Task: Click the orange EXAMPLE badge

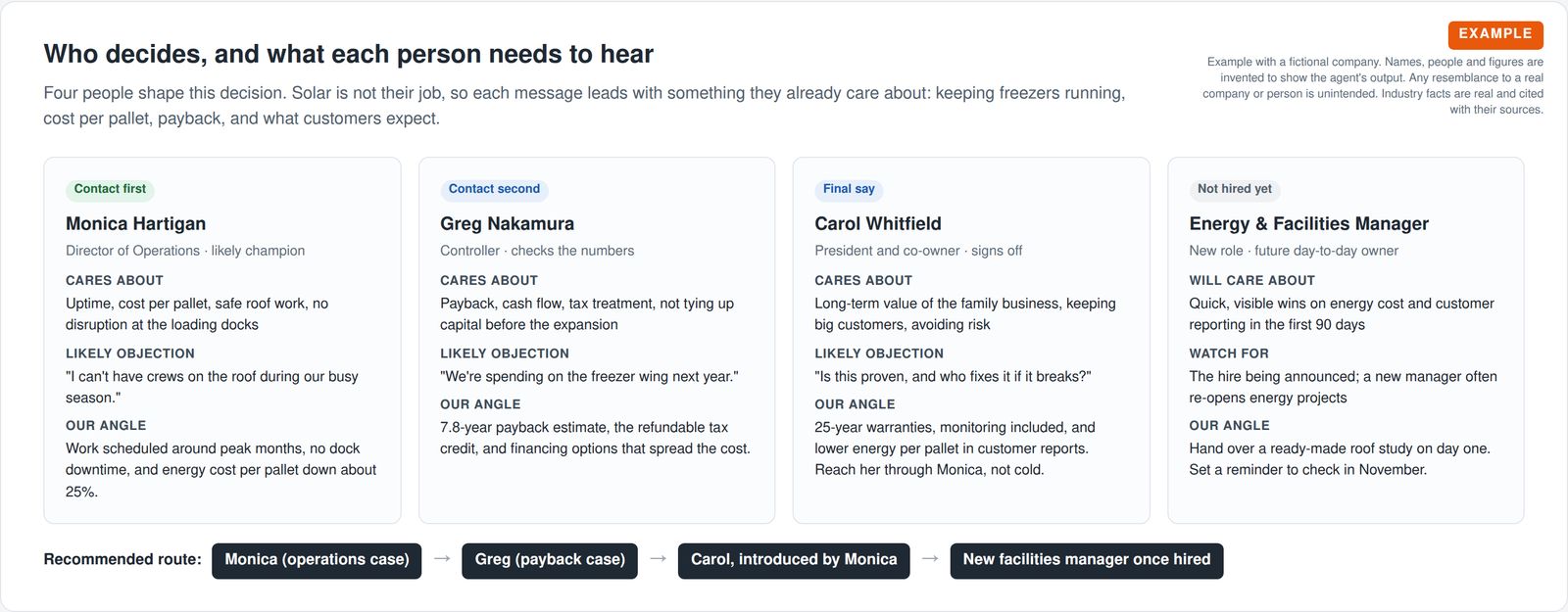Action: tap(1495, 34)
